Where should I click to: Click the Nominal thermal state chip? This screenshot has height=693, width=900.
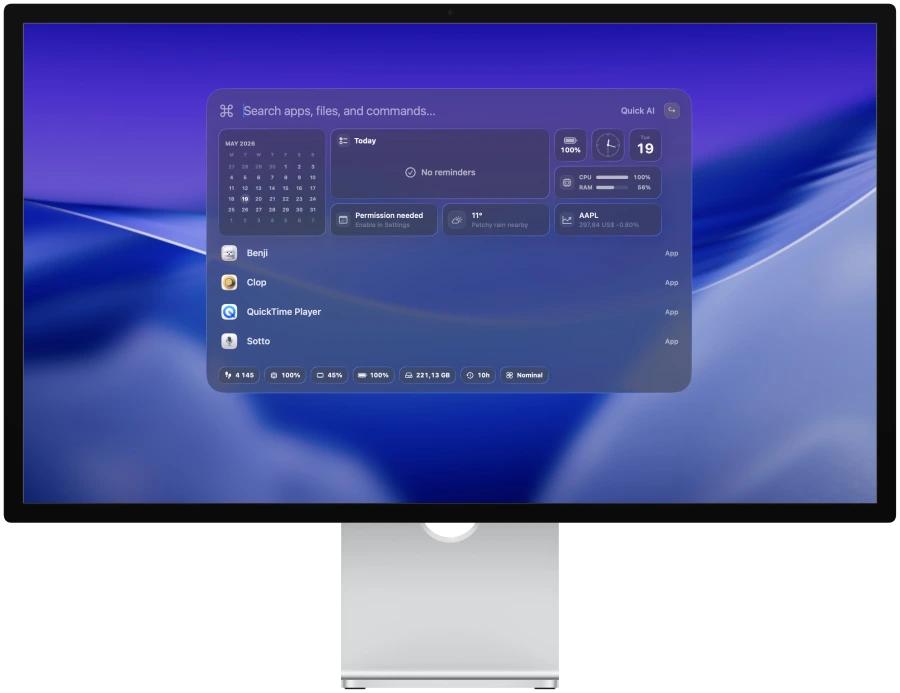pos(524,375)
